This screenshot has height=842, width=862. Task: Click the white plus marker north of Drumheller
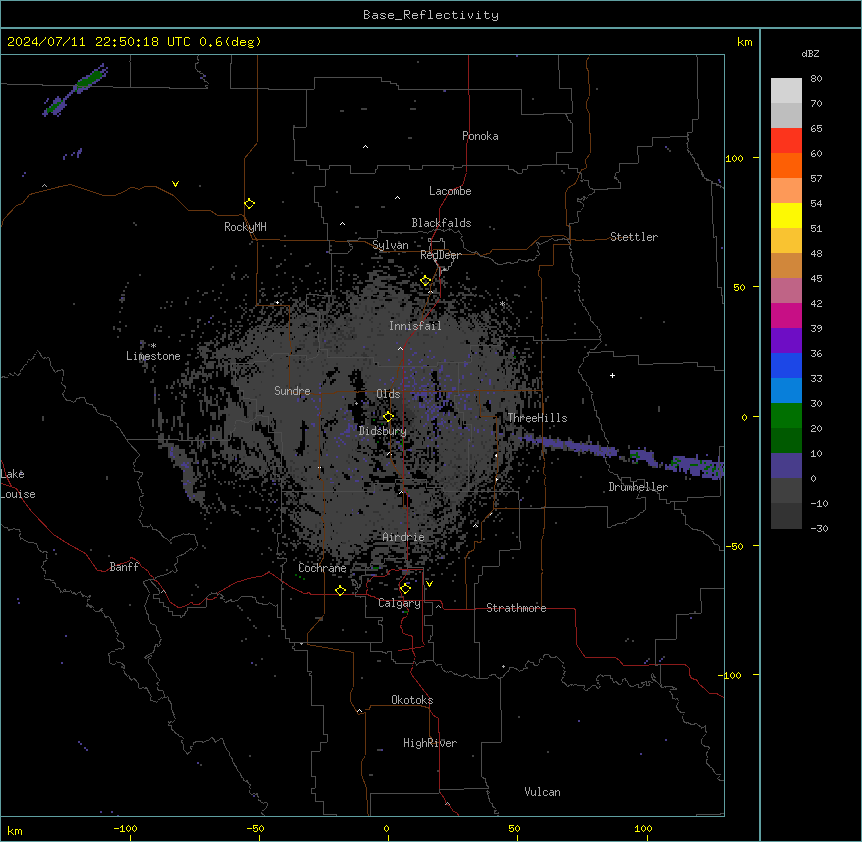[612, 375]
